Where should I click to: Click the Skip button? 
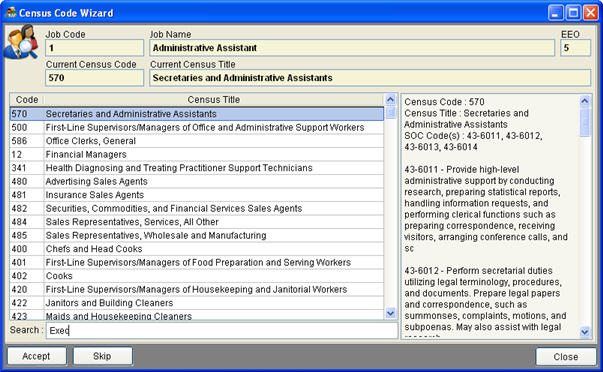click(103, 356)
